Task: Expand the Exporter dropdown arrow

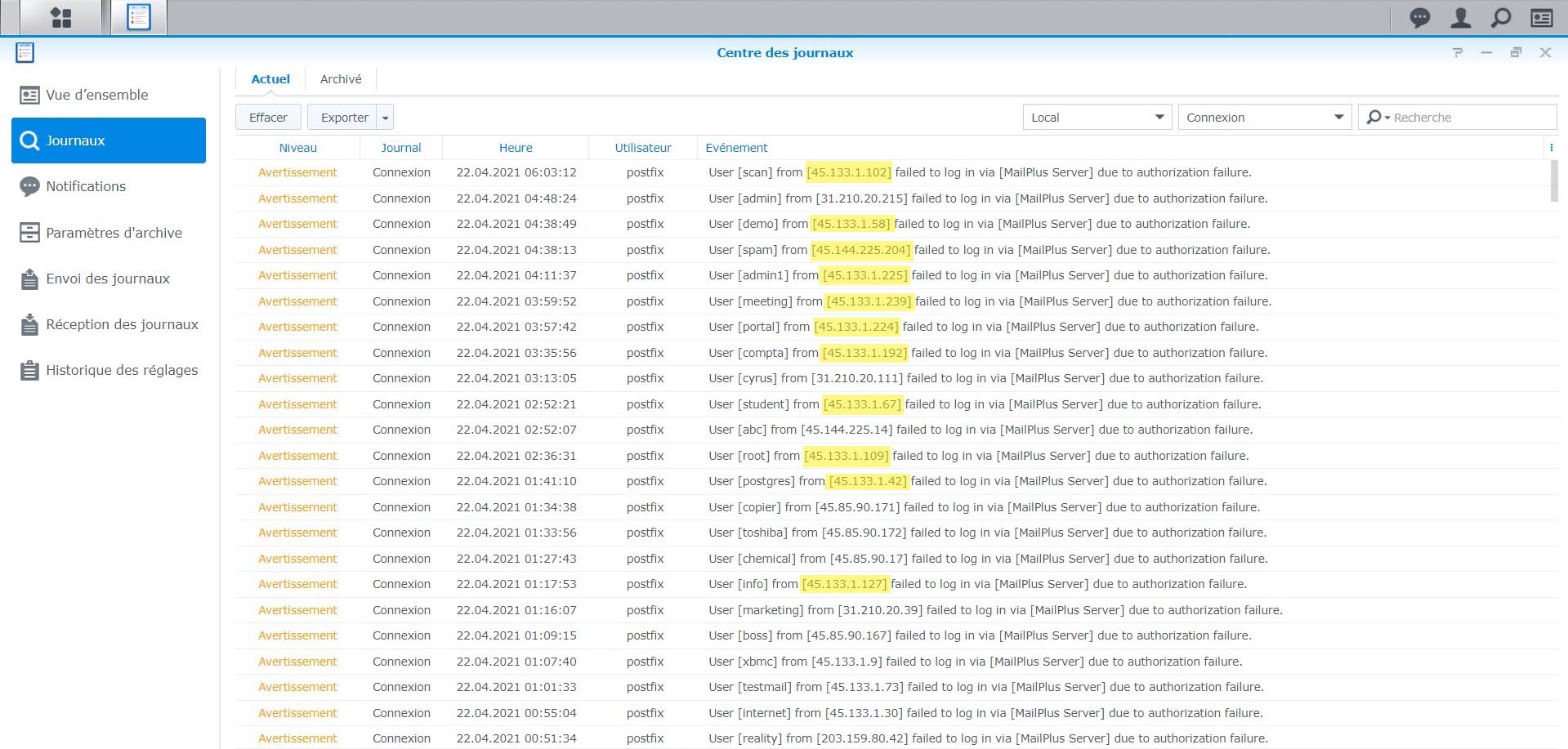Action: 386,118
